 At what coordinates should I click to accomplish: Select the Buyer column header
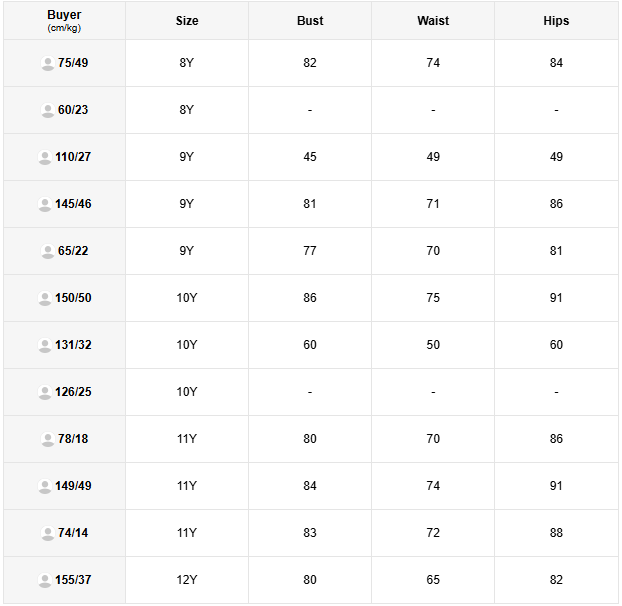[x=64, y=20]
